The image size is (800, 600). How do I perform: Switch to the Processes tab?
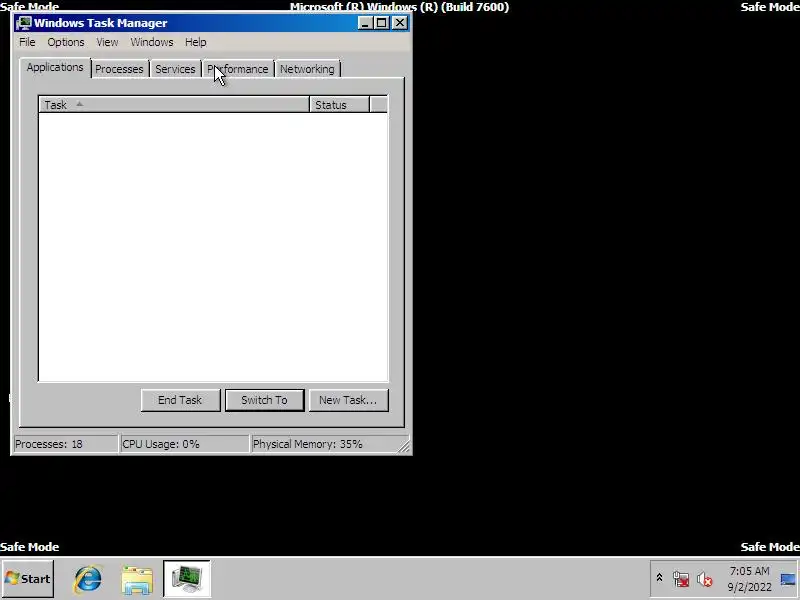click(119, 69)
